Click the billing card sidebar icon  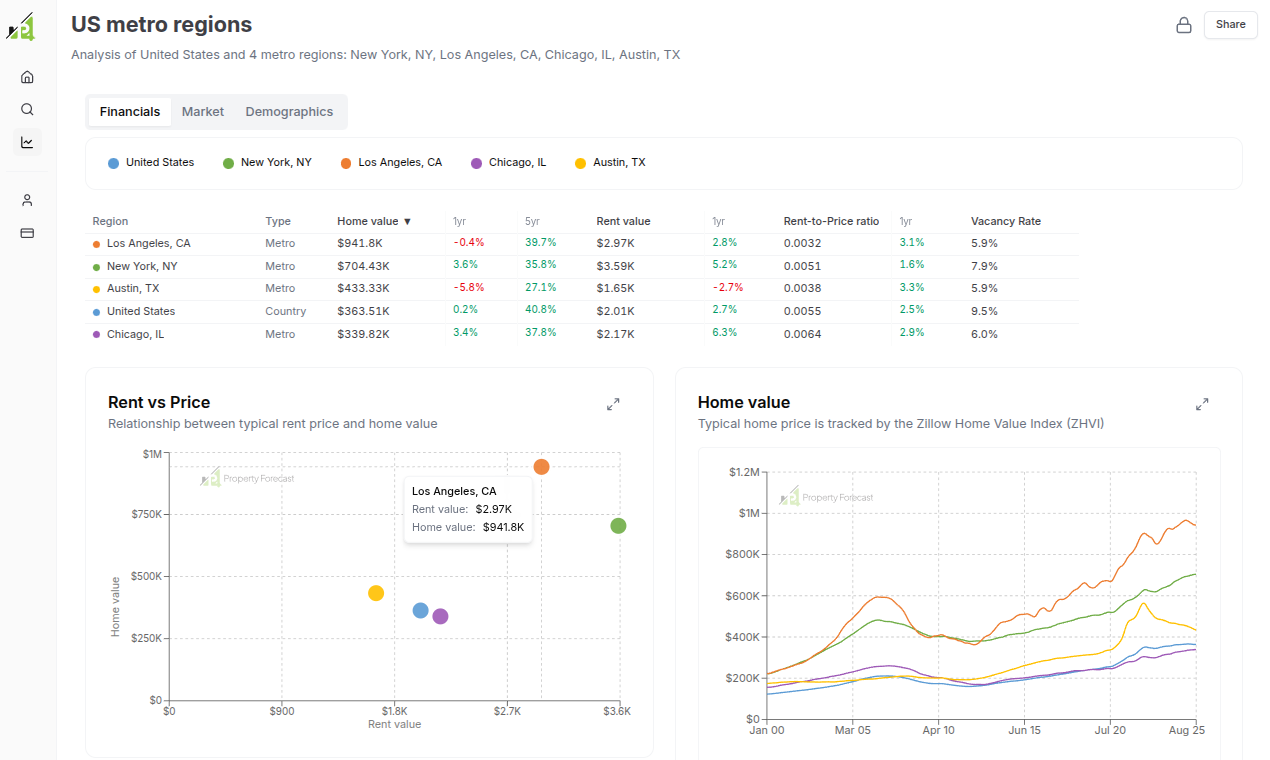27,233
